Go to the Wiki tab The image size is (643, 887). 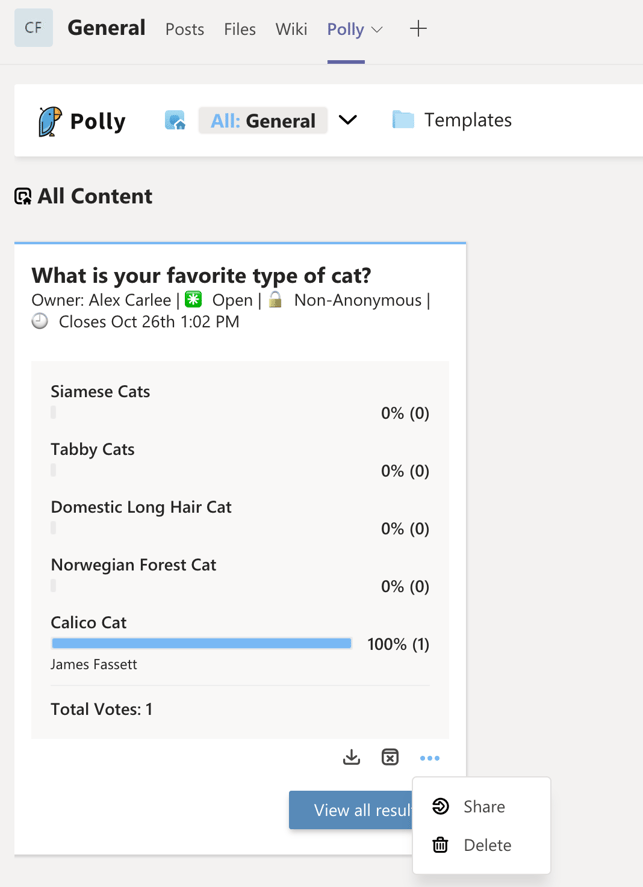291,29
